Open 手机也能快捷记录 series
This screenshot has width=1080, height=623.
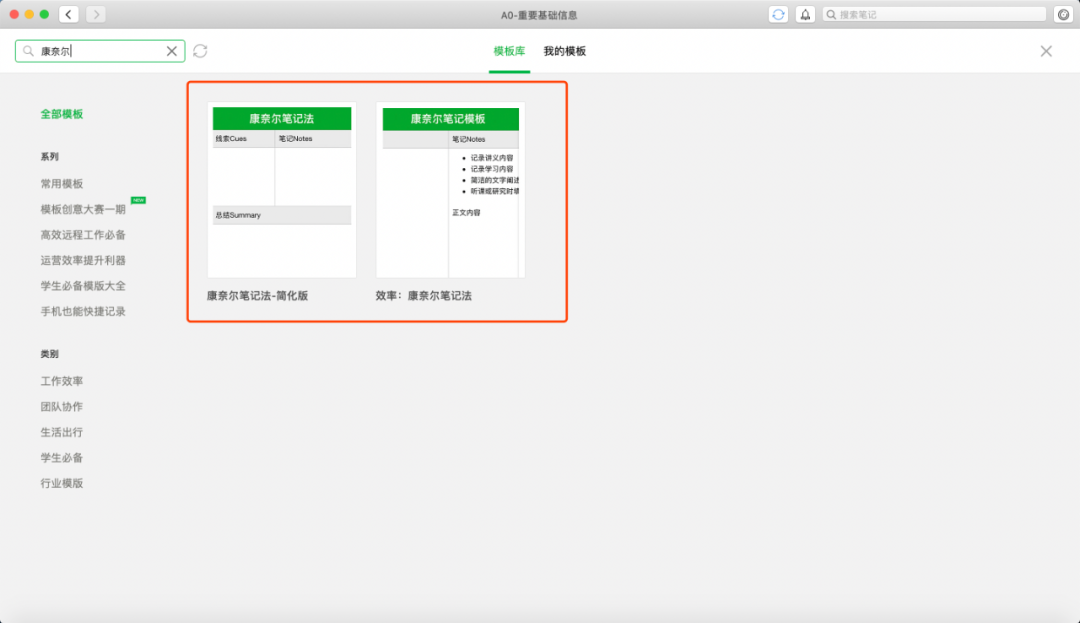pyautogui.click(x=83, y=311)
